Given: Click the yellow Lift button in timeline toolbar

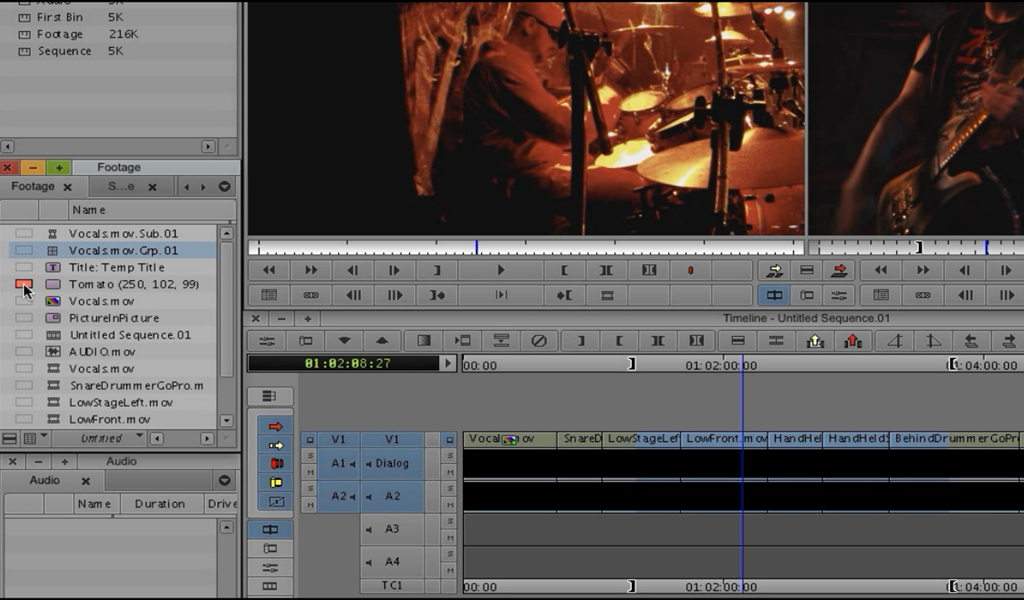Looking at the screenshot, I should coord(815,341).
